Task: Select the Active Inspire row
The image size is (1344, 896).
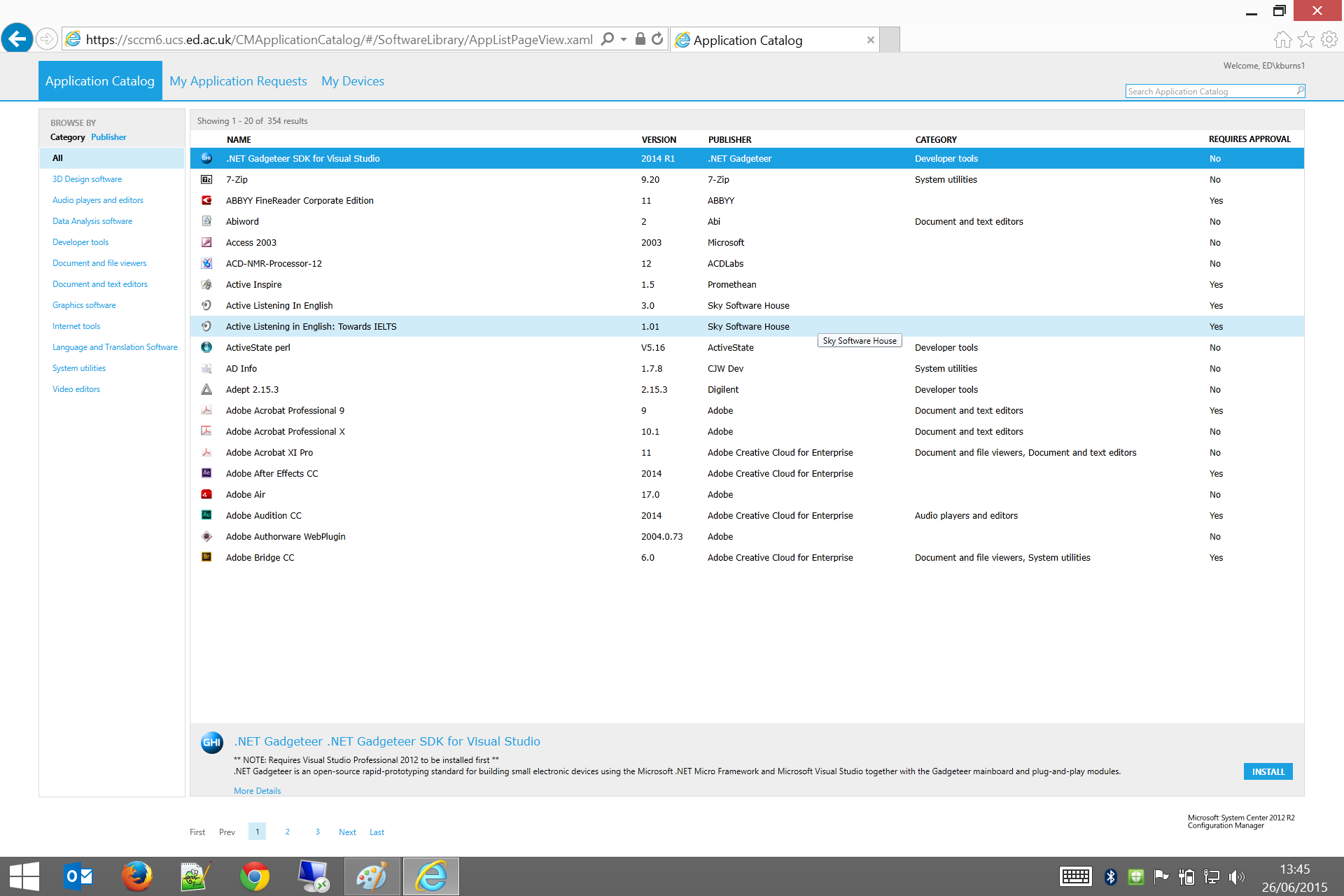Action: coord(747,285)
